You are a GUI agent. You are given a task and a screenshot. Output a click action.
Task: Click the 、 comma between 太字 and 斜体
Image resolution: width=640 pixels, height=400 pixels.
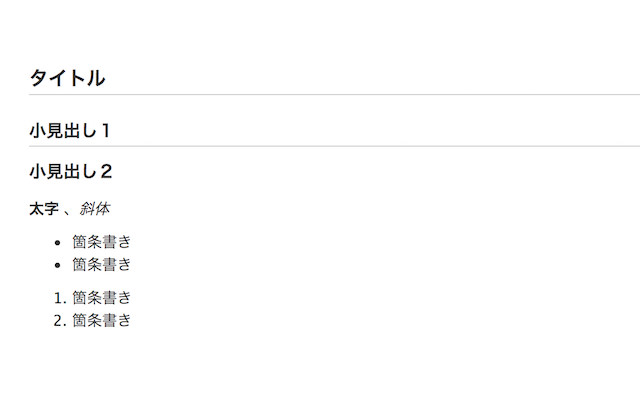coord(68,212)
